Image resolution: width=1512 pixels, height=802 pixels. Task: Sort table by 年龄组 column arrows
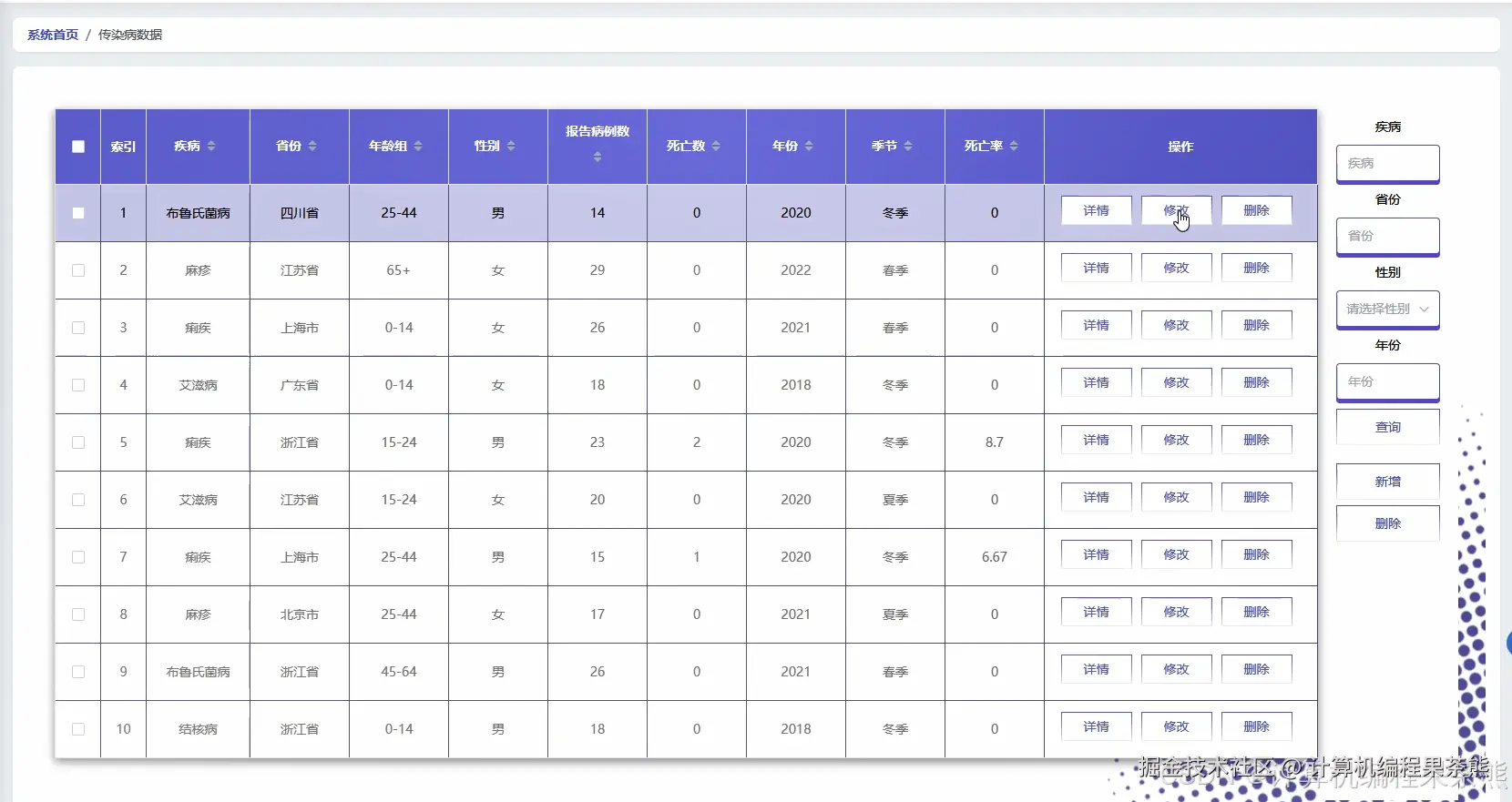tap(418, 146)
